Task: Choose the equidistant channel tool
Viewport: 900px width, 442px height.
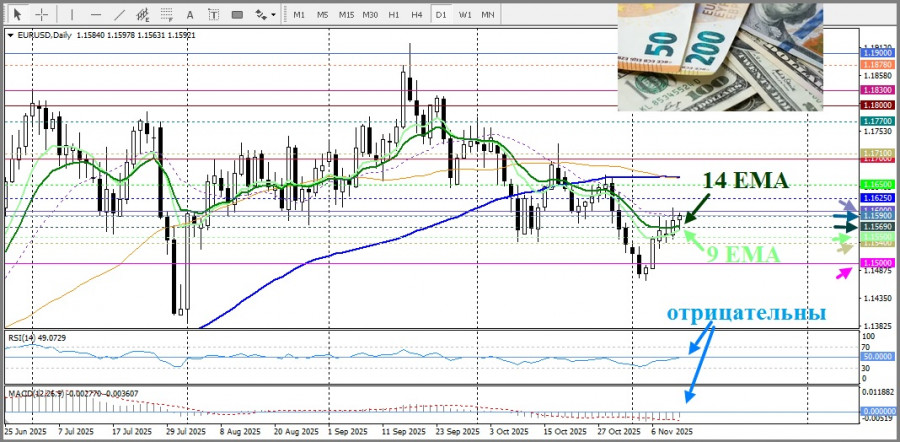Action: [x=145, y=15]
